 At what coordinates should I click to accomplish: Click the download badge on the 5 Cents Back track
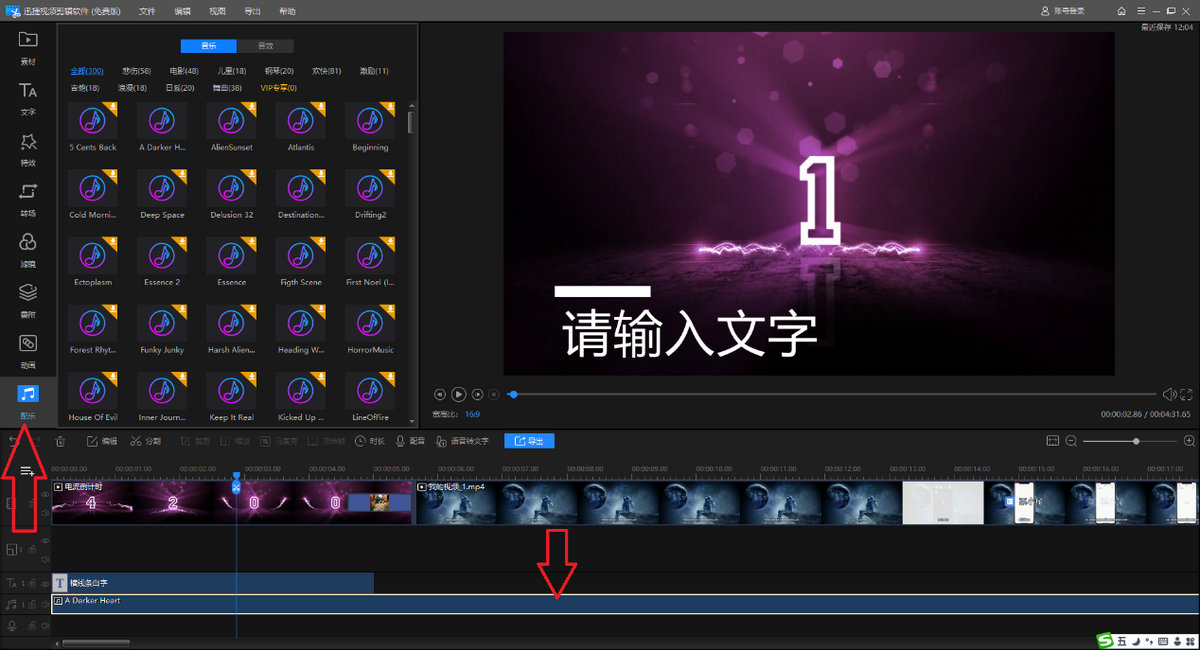pyautogui.click(x=111, y=109)
